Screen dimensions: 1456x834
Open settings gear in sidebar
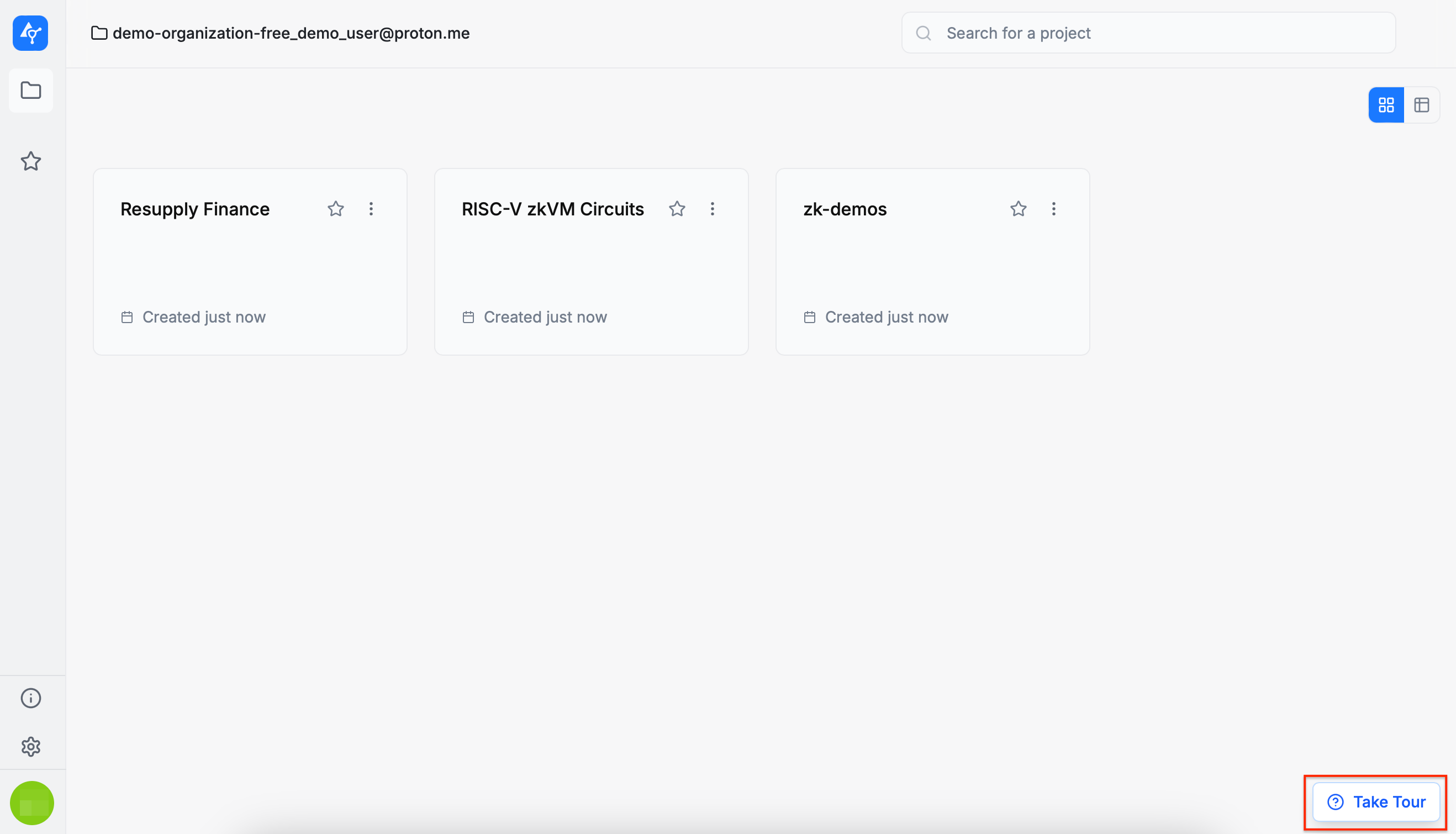[x=31, y=746]
